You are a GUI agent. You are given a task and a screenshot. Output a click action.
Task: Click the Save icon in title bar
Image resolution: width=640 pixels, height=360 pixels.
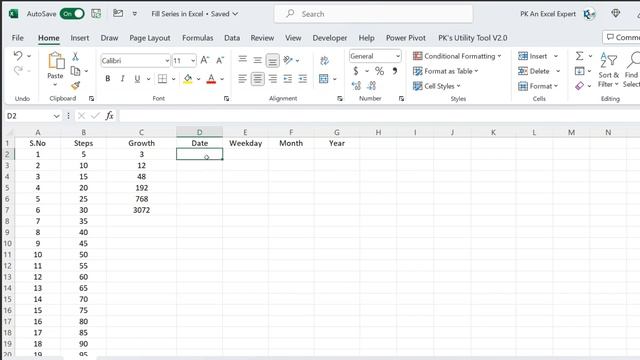tap(96, 13)
